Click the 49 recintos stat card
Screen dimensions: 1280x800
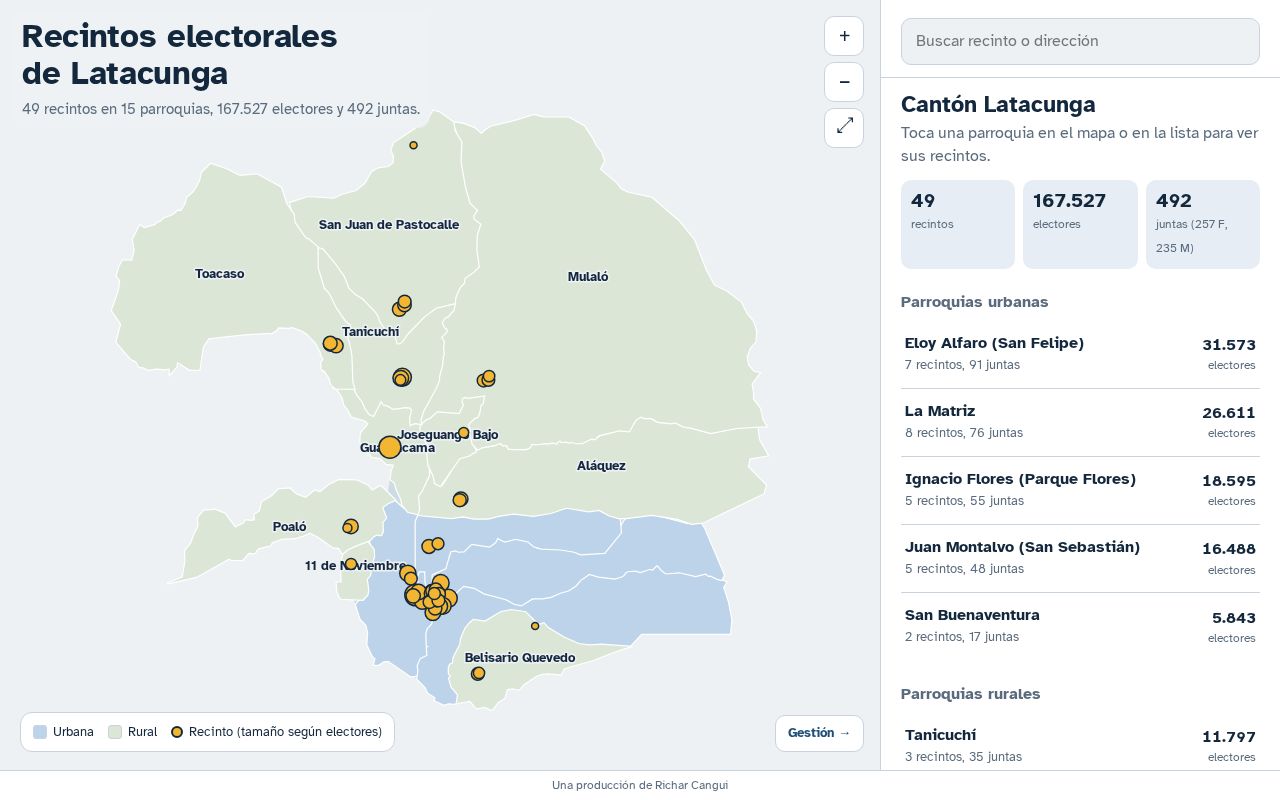958,224
